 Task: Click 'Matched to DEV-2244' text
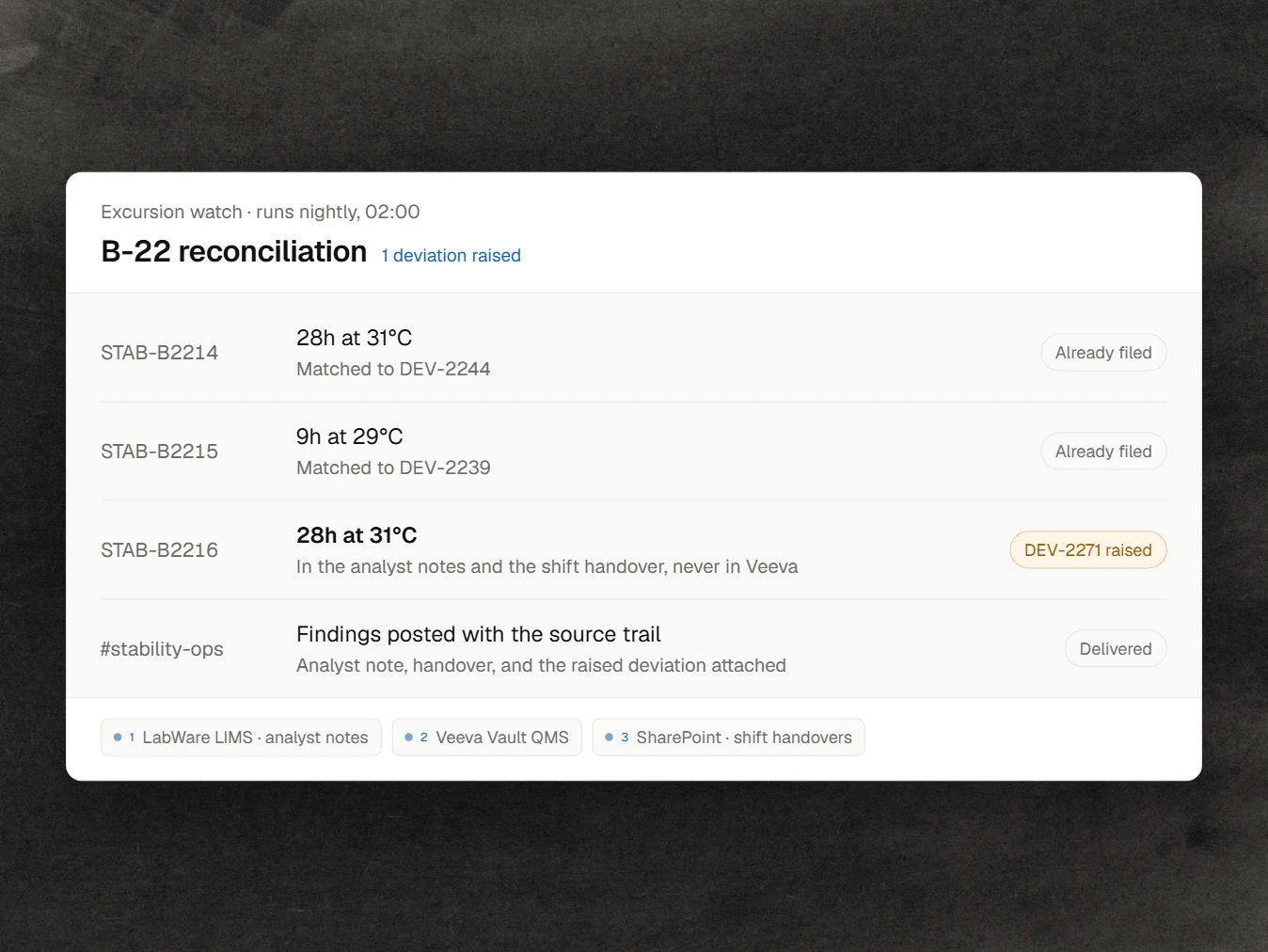coord(393,369)
